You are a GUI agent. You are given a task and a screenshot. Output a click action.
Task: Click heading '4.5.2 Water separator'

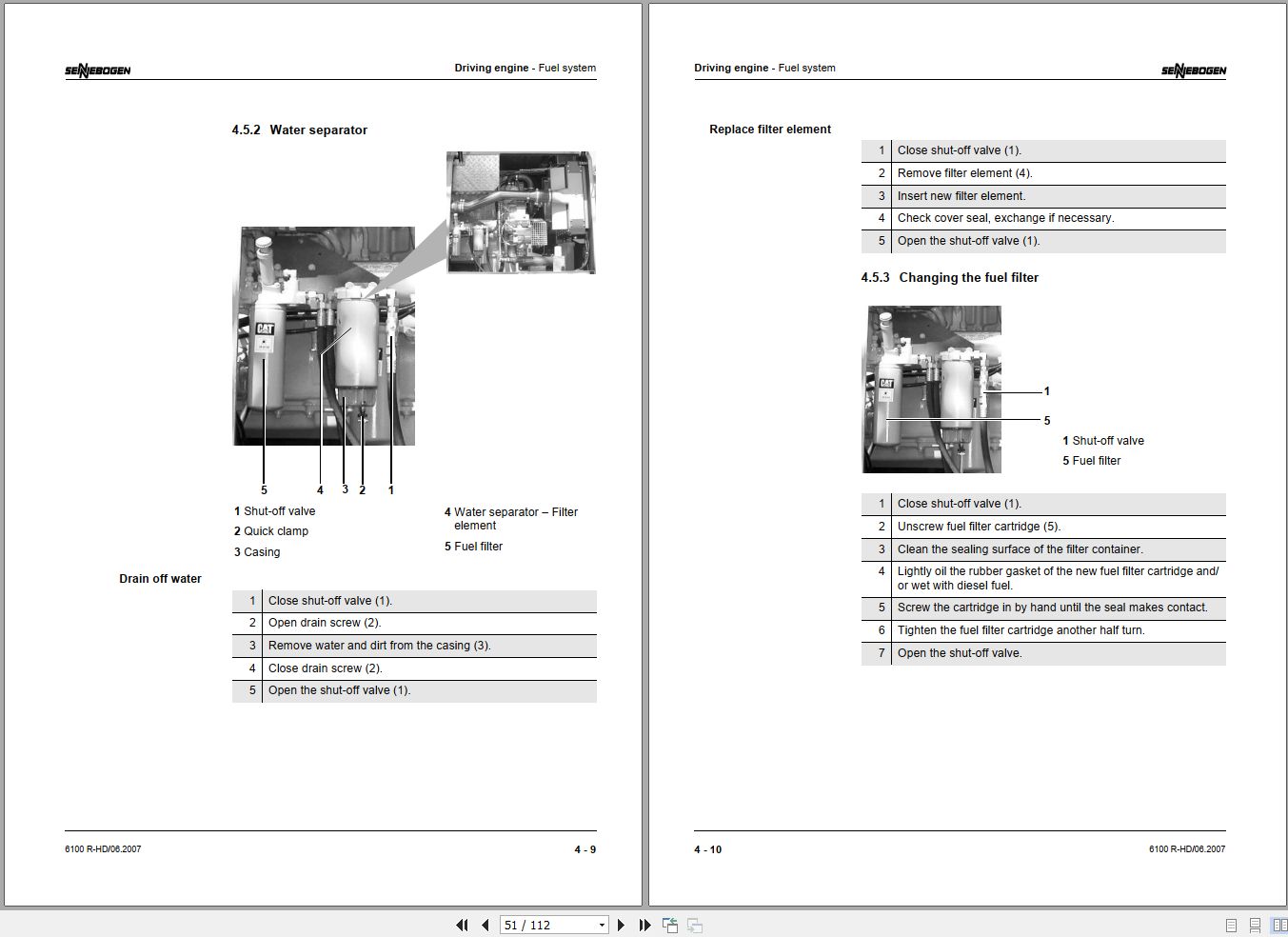[299, 130]
